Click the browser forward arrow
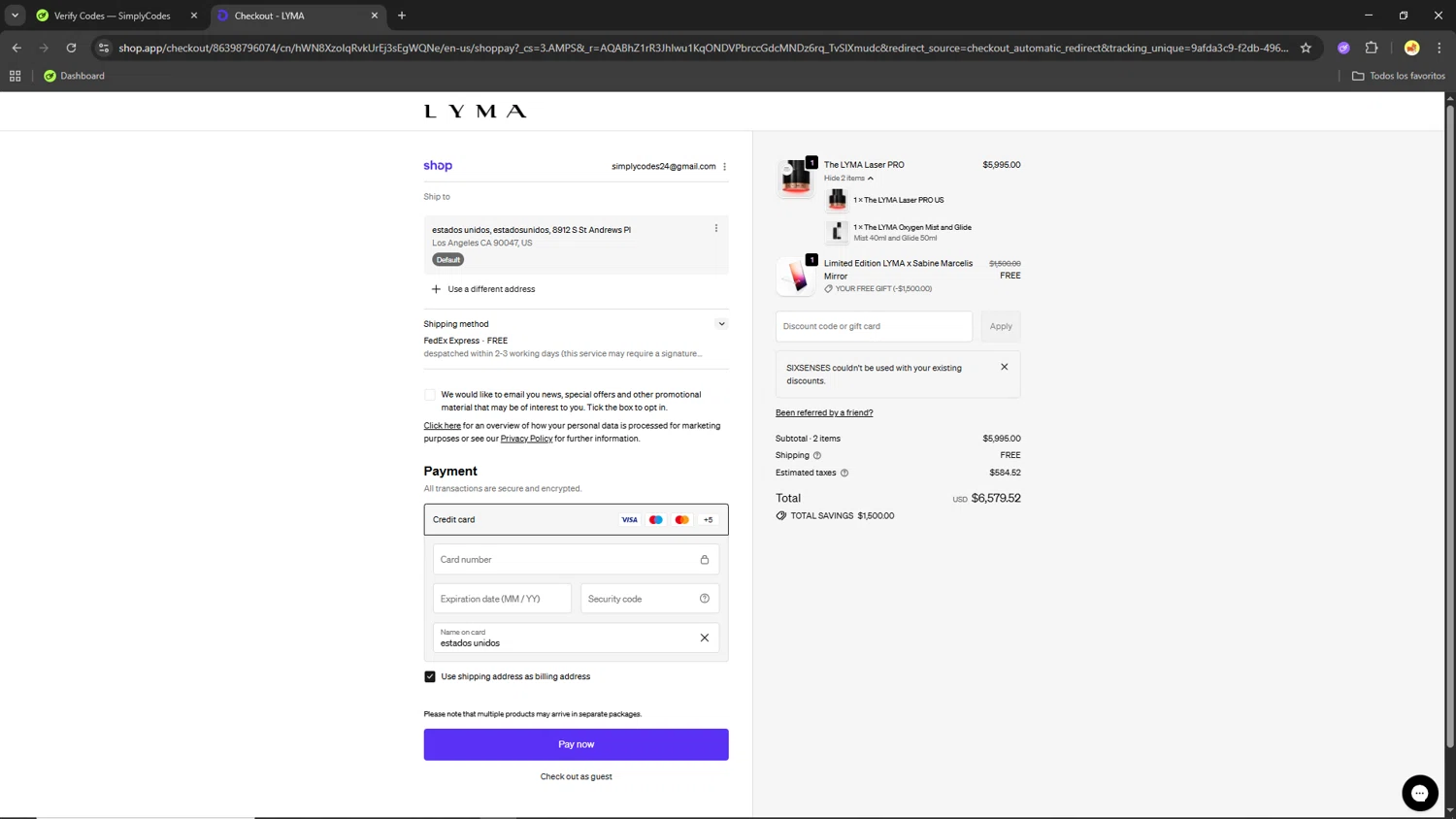The width and height of the screenshot is (1456, 819). point(44,48)
